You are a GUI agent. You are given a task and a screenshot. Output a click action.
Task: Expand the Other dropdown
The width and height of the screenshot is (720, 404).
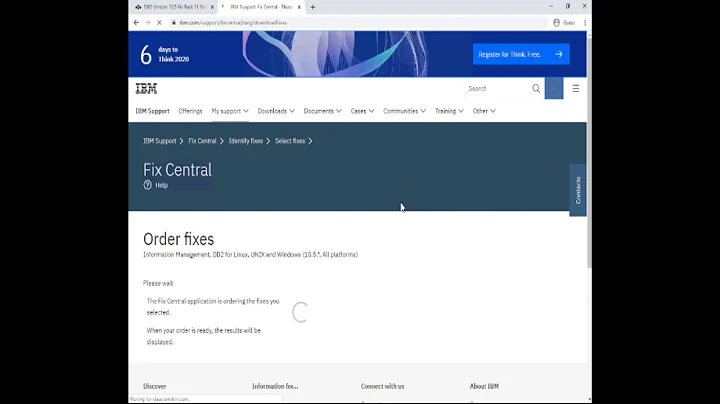pos(484,111)
